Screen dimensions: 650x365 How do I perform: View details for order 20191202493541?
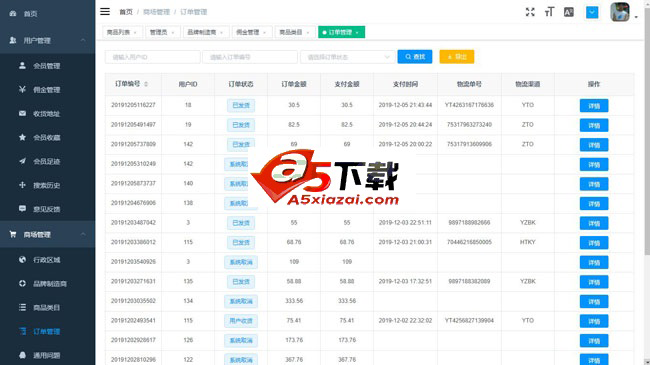coord(594,321)
